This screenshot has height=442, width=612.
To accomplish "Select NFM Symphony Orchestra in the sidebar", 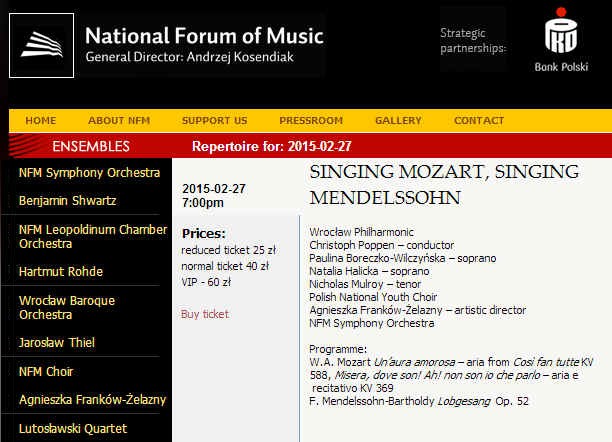I will pyautogui.click(x=89, y=173).
